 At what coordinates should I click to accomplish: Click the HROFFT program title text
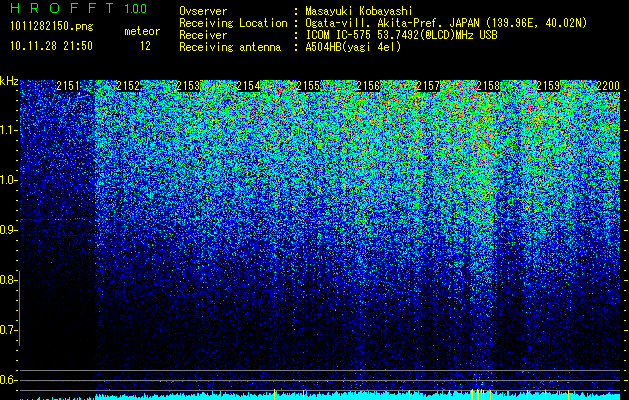click(x=61, y=8)
